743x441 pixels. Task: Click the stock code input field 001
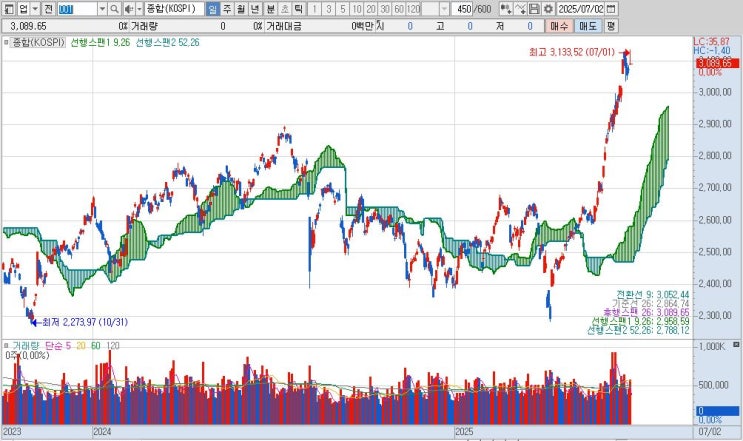click(x=77, y=9)
